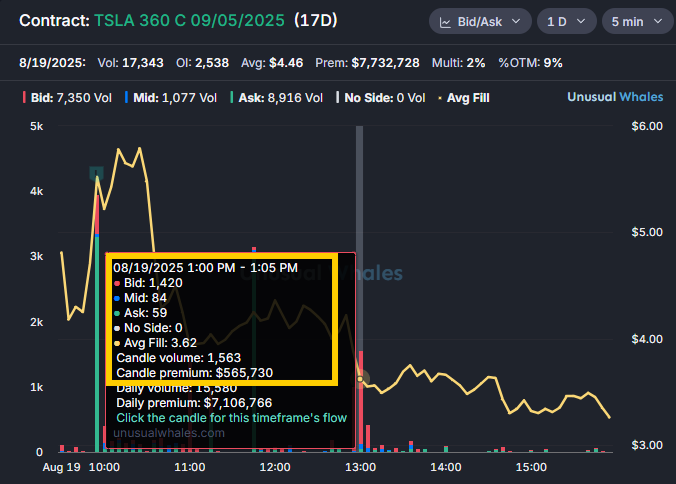
Task: Toggle the Bid series legend item
Action: point(67,98)
